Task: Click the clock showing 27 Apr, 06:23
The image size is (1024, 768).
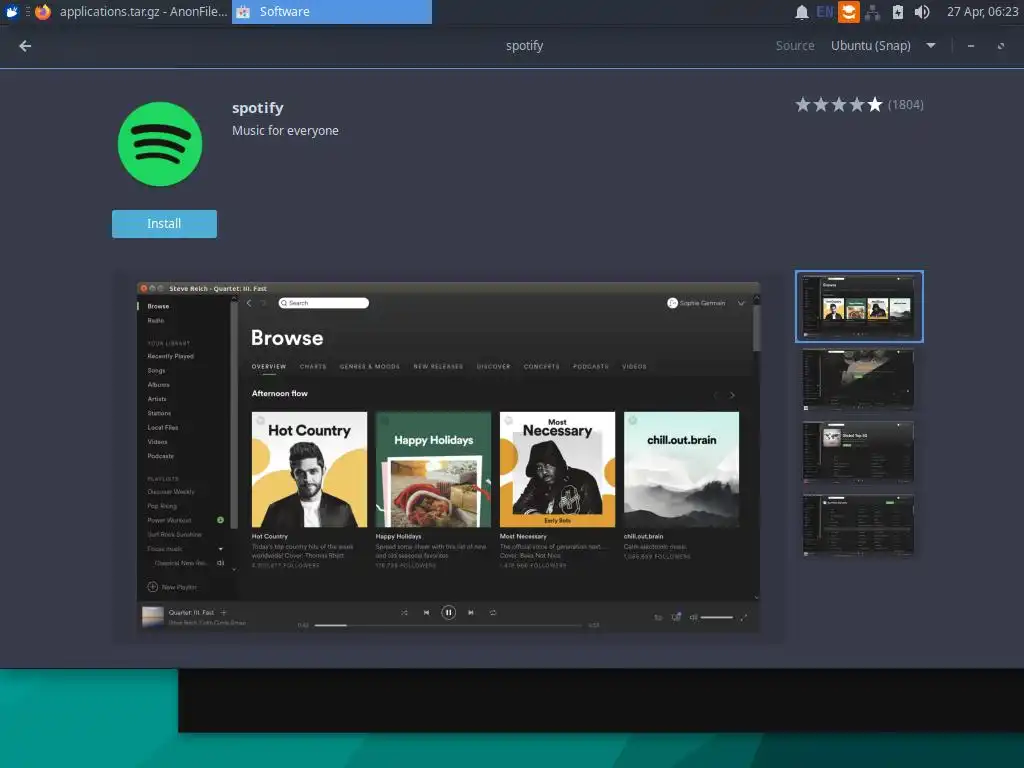Action: click(982, 12)
